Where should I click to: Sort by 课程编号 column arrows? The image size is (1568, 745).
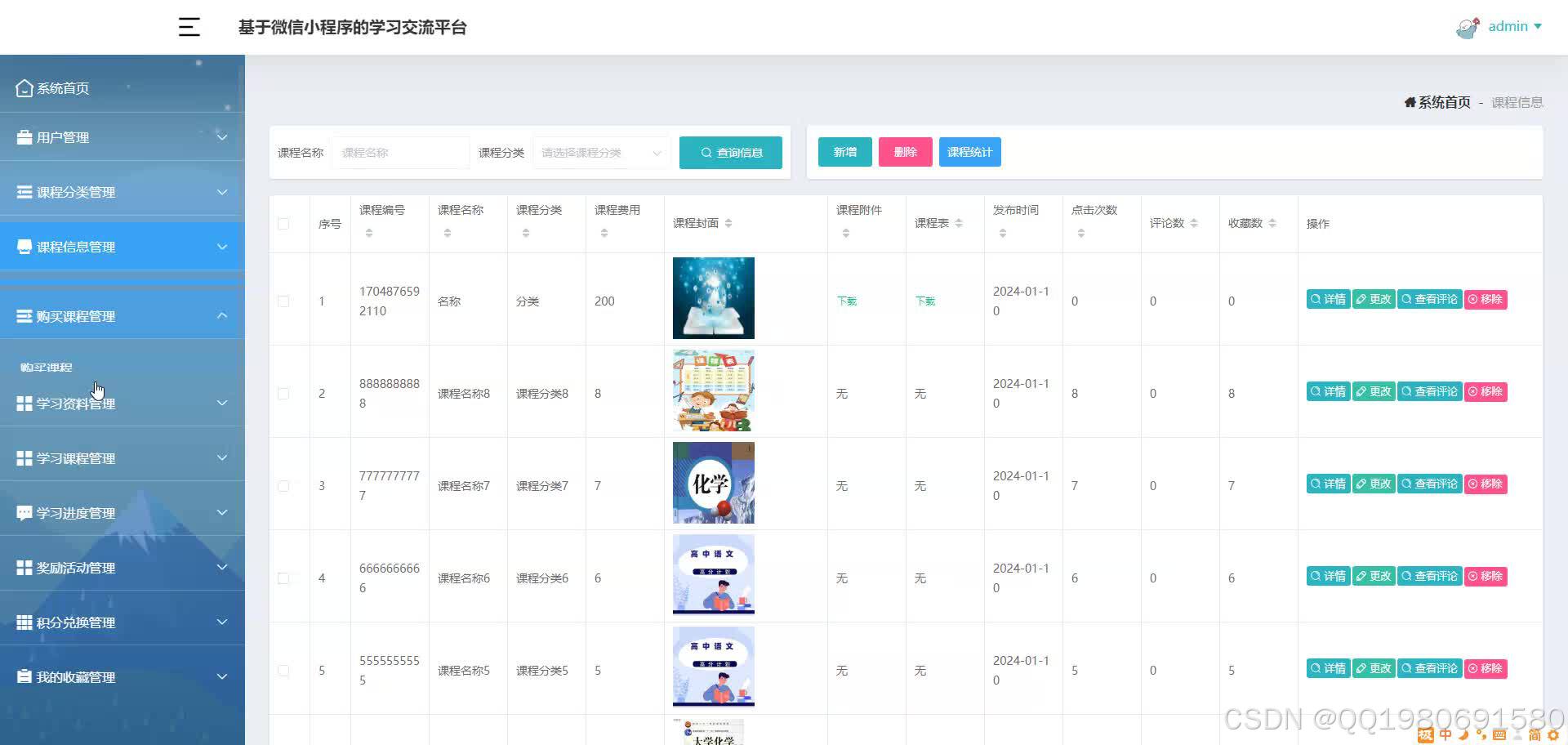click(x=369, y=234)
